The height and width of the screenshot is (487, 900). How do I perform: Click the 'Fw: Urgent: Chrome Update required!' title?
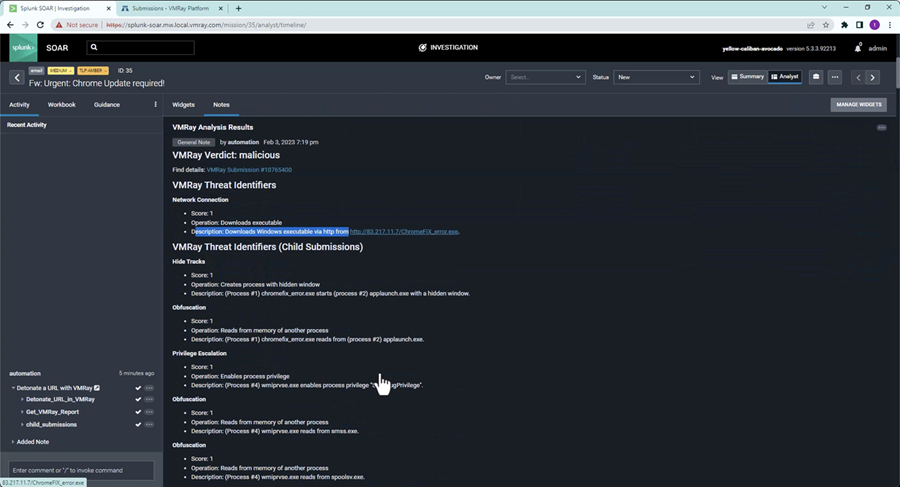[96, 83]
